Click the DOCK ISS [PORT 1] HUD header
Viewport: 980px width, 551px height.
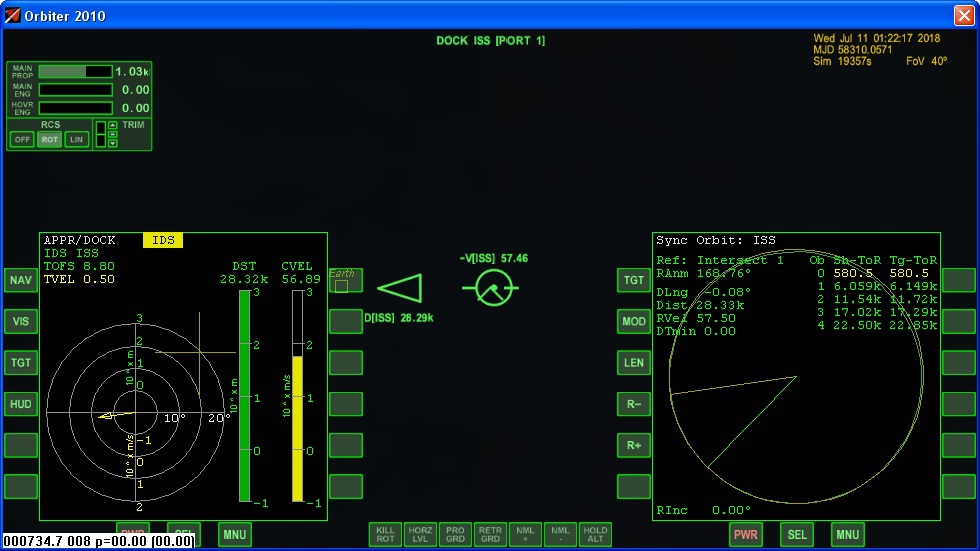(491, 41)
